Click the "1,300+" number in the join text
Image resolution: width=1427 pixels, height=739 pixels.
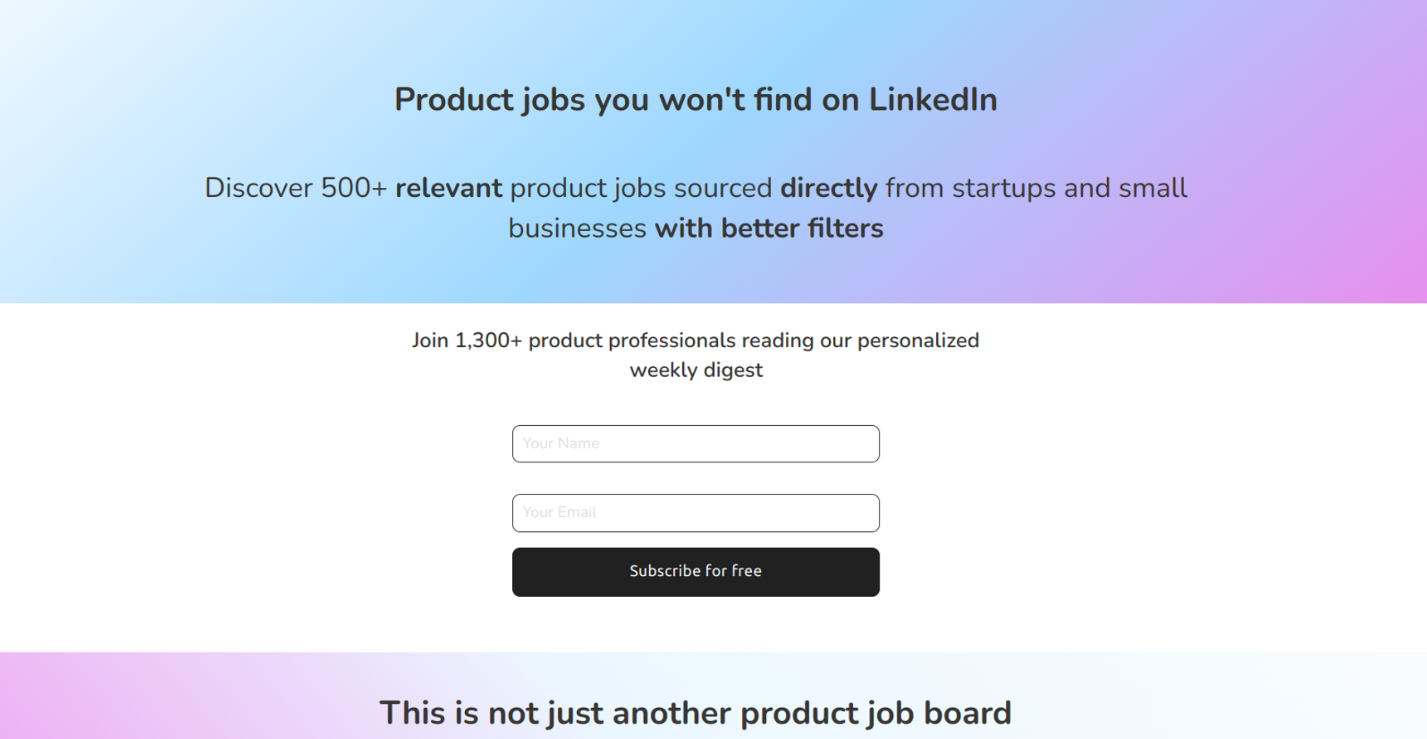tap(488, 341)
